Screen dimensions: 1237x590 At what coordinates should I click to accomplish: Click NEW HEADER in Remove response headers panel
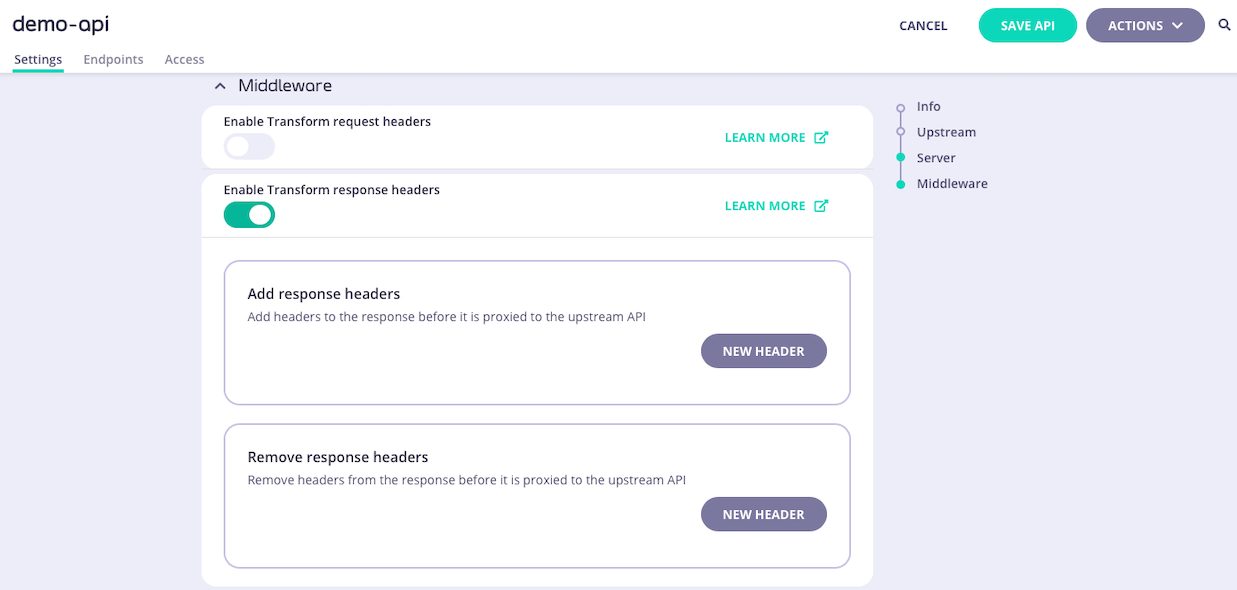[x=763, y=514]
